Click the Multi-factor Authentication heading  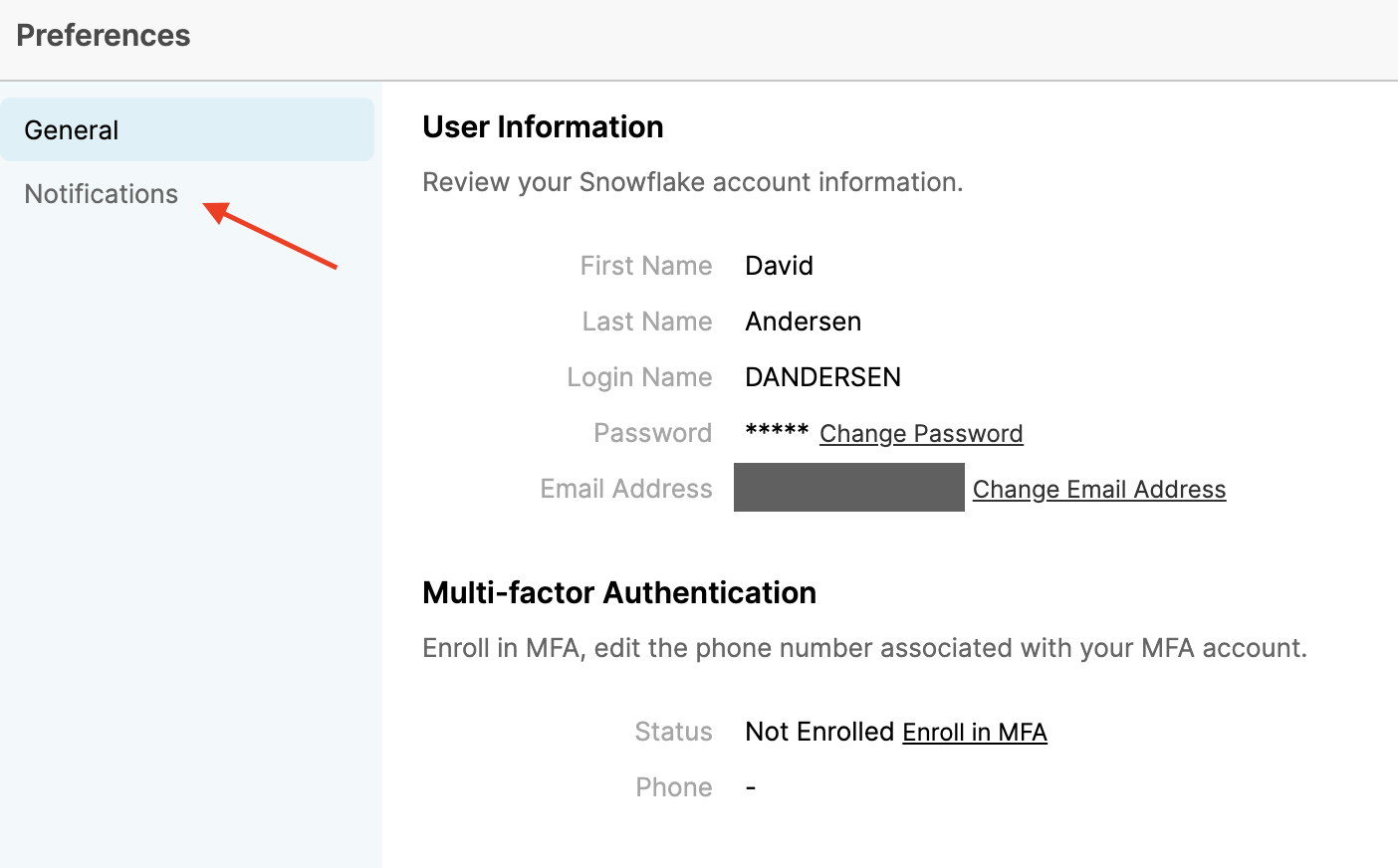click(x=618, y=593)
